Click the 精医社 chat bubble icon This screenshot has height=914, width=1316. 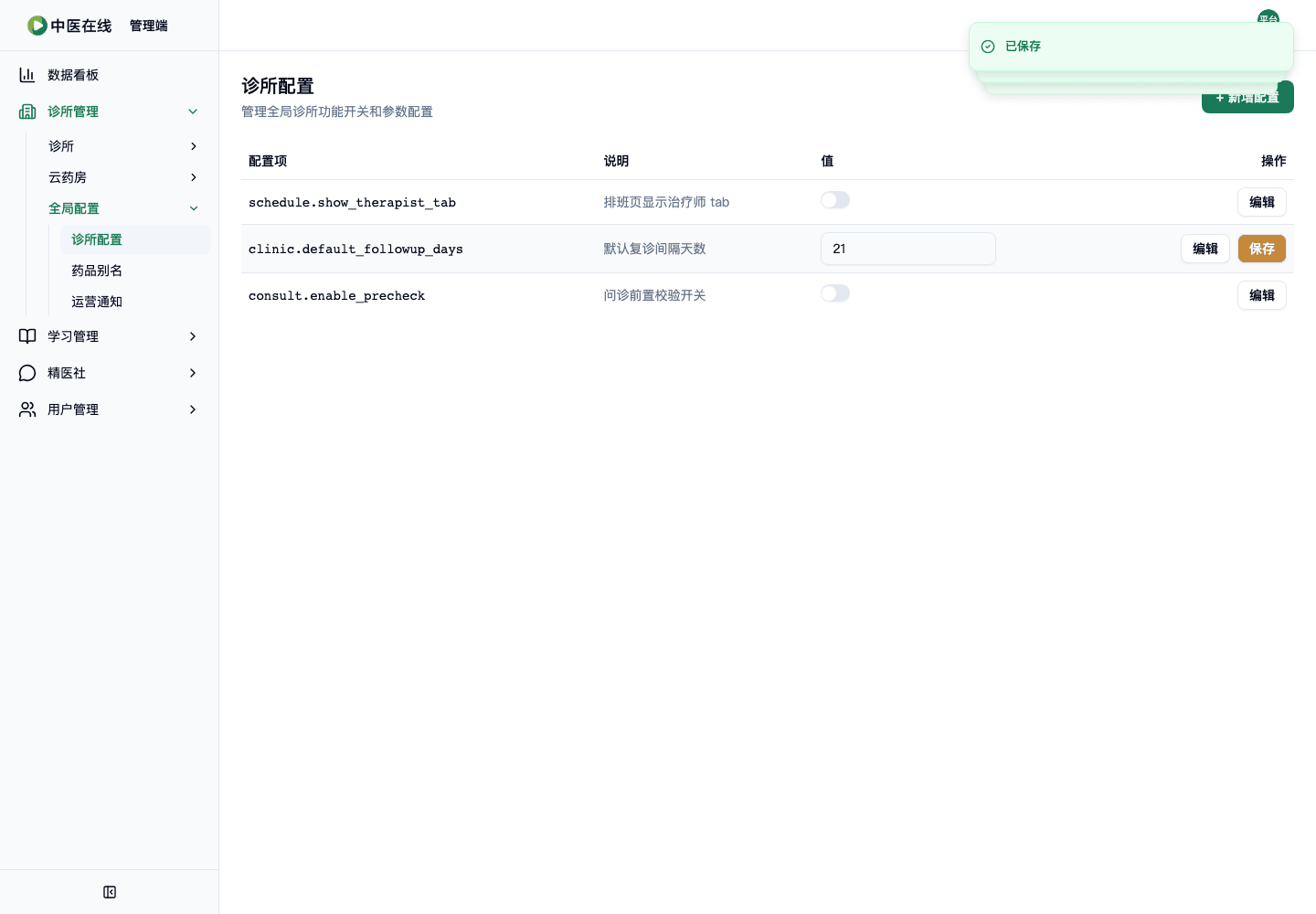click(27, 373)
